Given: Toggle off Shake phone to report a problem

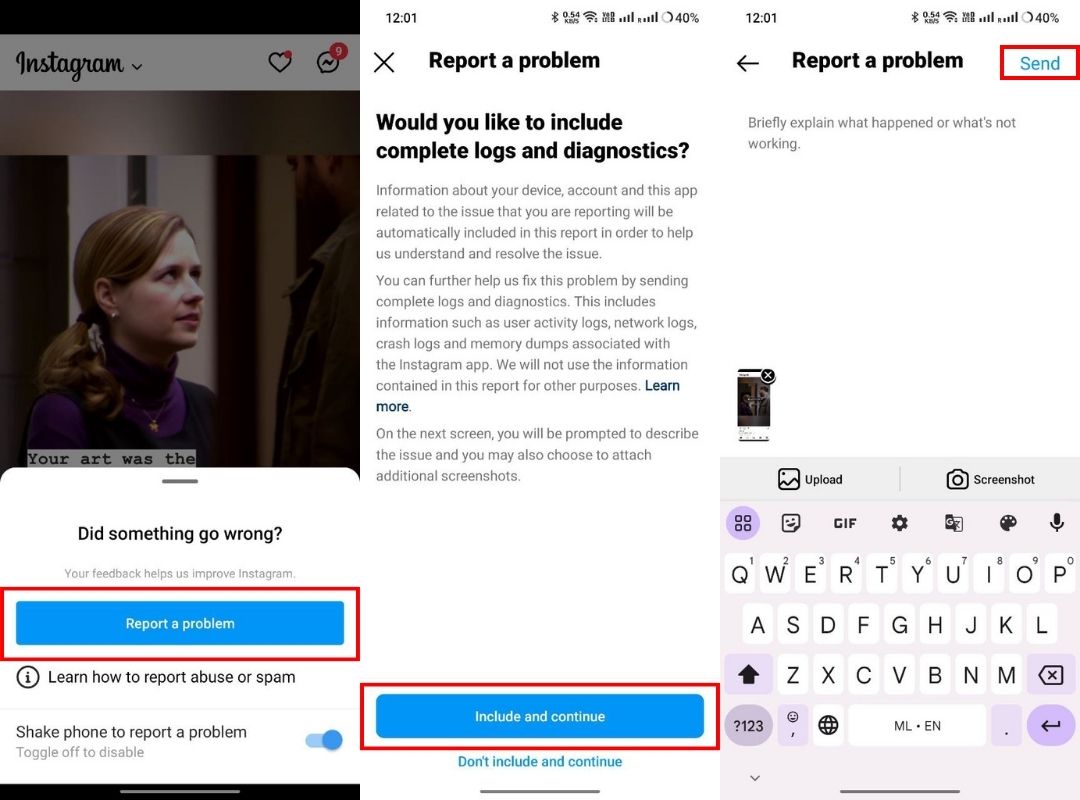Looking at the screenshot, I should tap(324, 740).
